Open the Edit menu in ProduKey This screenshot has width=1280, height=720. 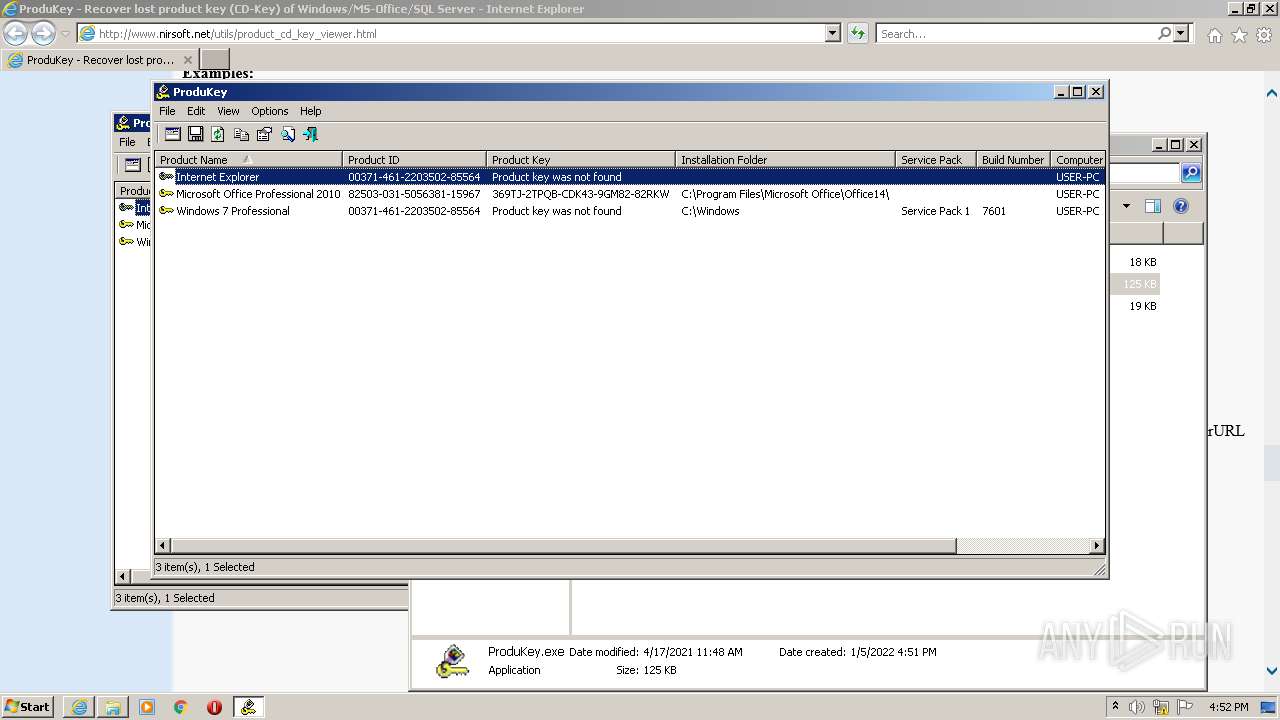[196, 111]
